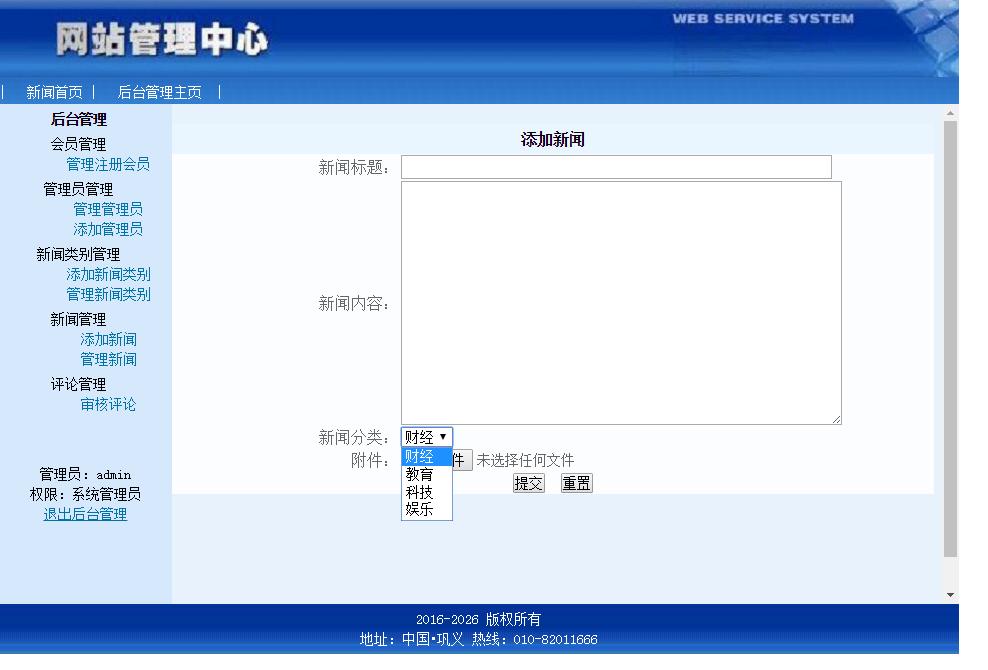Click inside the 新闻内容 content textarea
Screen dimensions: 988x670
(x=620, y=300)
